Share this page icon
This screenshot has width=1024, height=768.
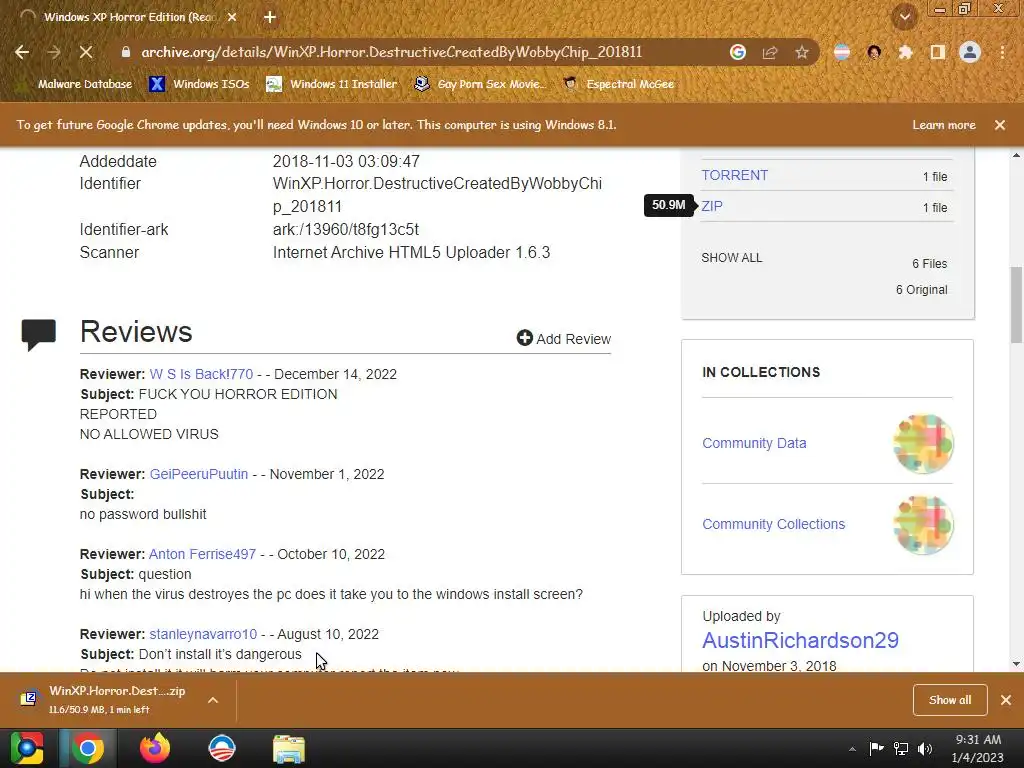pyautogui.click(x=770, y=52)
